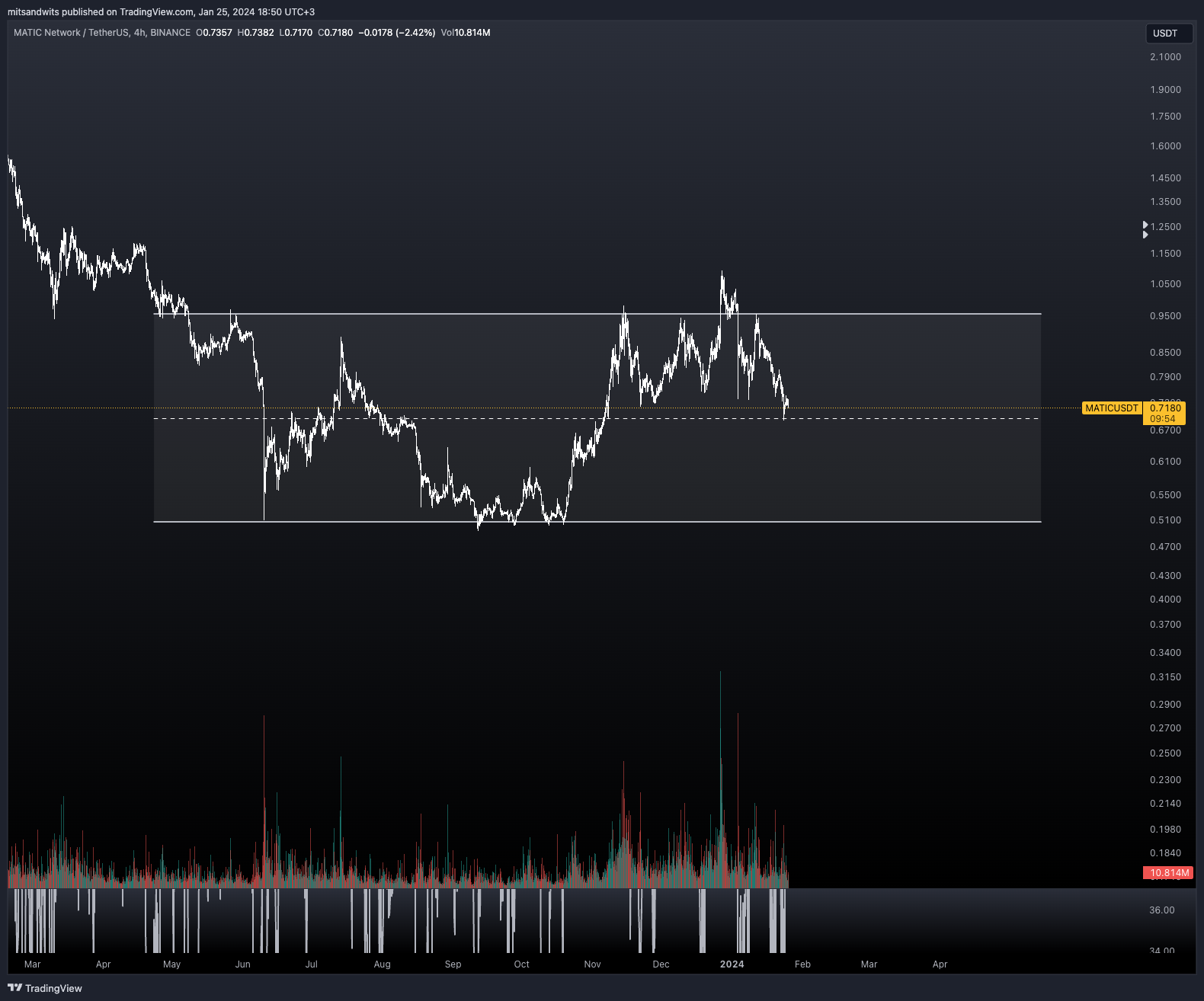
Task: Click the Vol10.814M volume readout
Action: tap(466, 33)
